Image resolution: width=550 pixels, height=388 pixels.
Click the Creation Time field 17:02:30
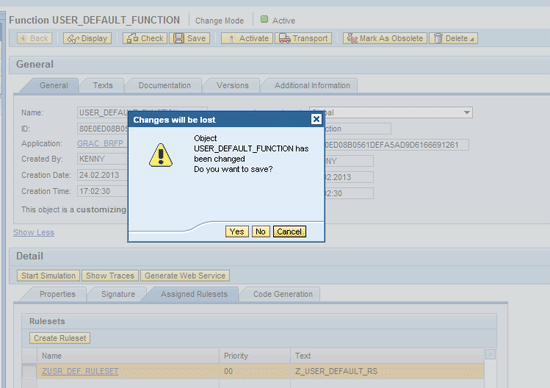tap(102, 192)
